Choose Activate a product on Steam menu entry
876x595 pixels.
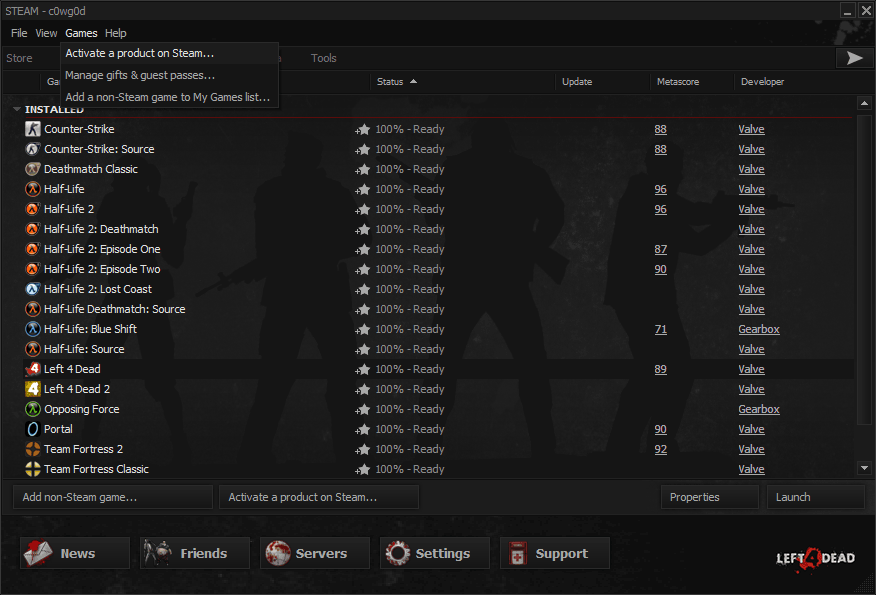click(x=169, y=53)
